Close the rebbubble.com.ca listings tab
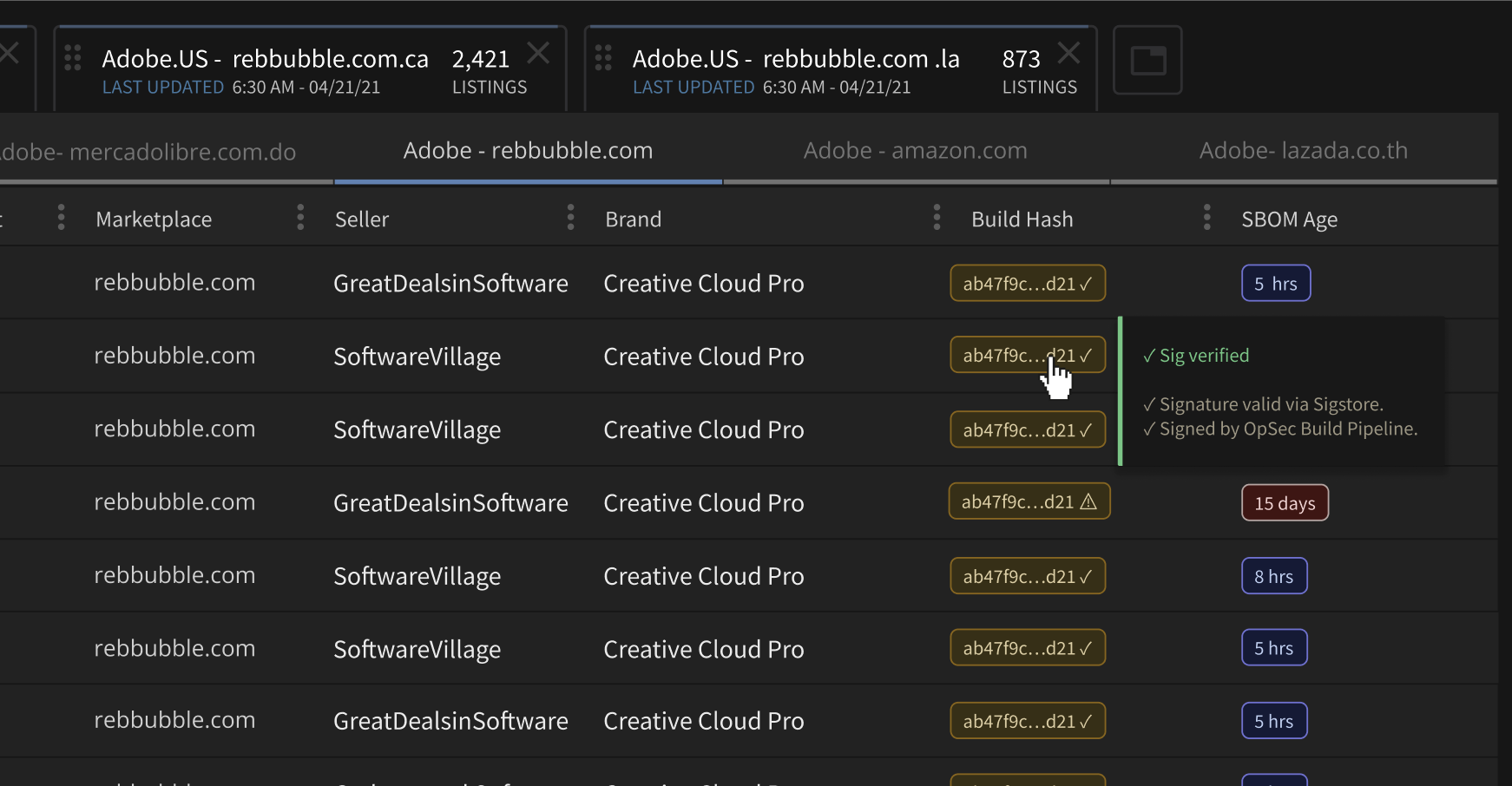 tap(538, 54)
